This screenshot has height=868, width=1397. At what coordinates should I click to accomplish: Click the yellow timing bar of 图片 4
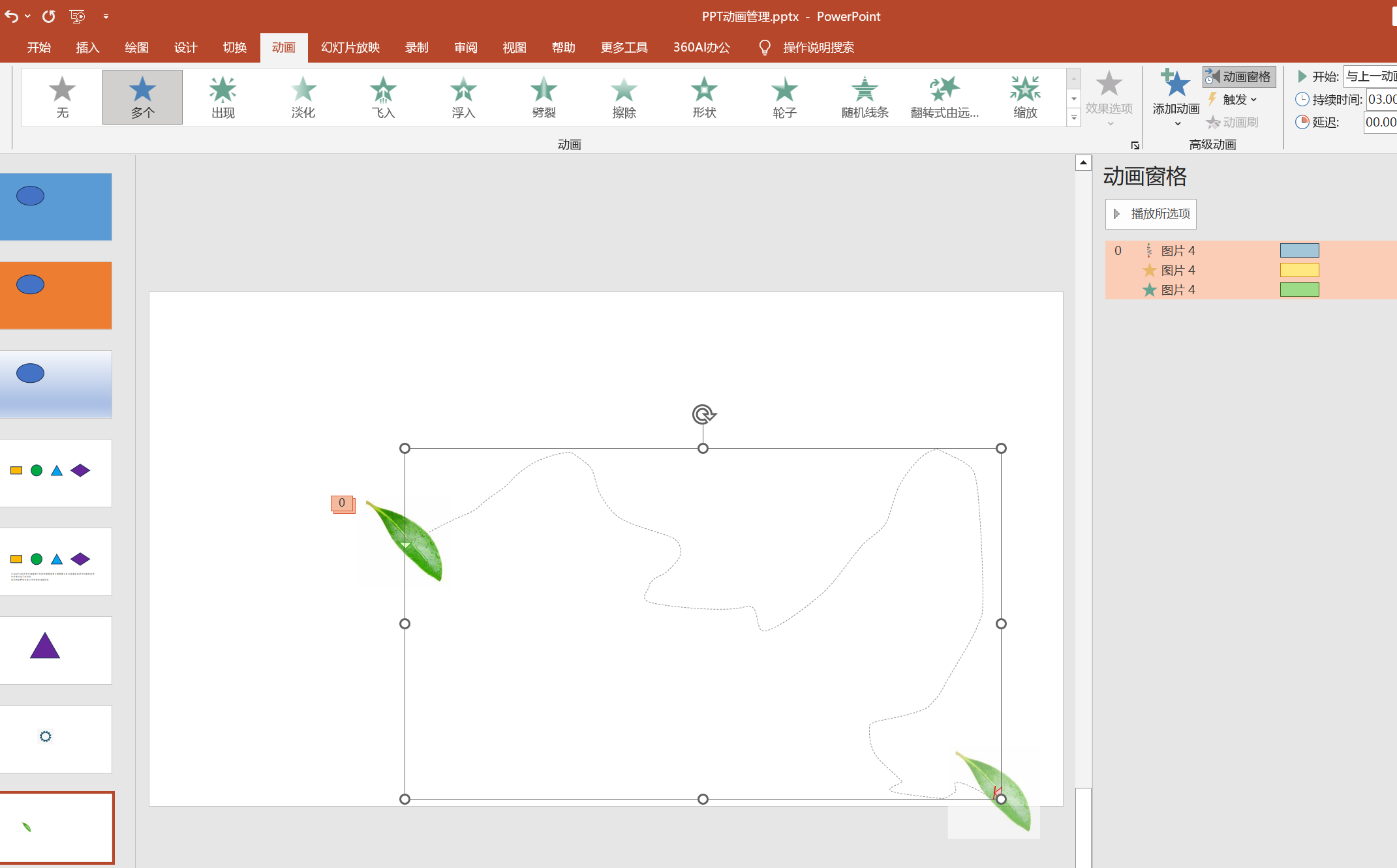point(1298,270)
